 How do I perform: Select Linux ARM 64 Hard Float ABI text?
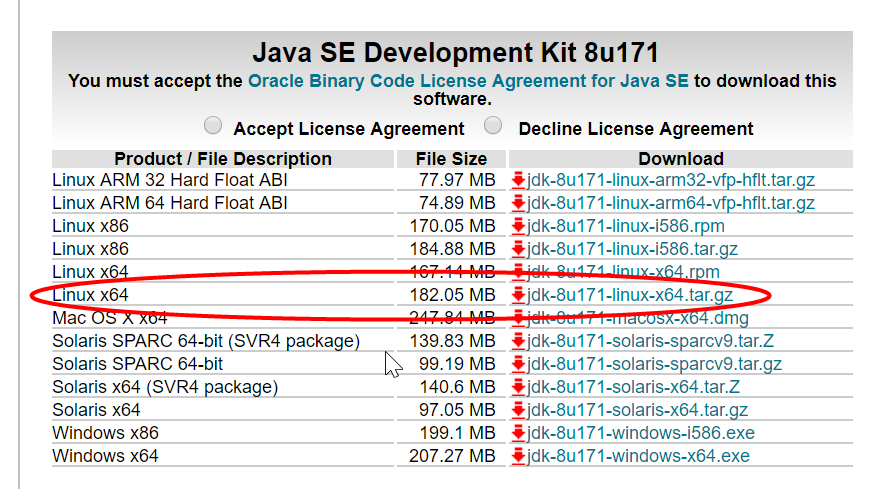(170, 203)
